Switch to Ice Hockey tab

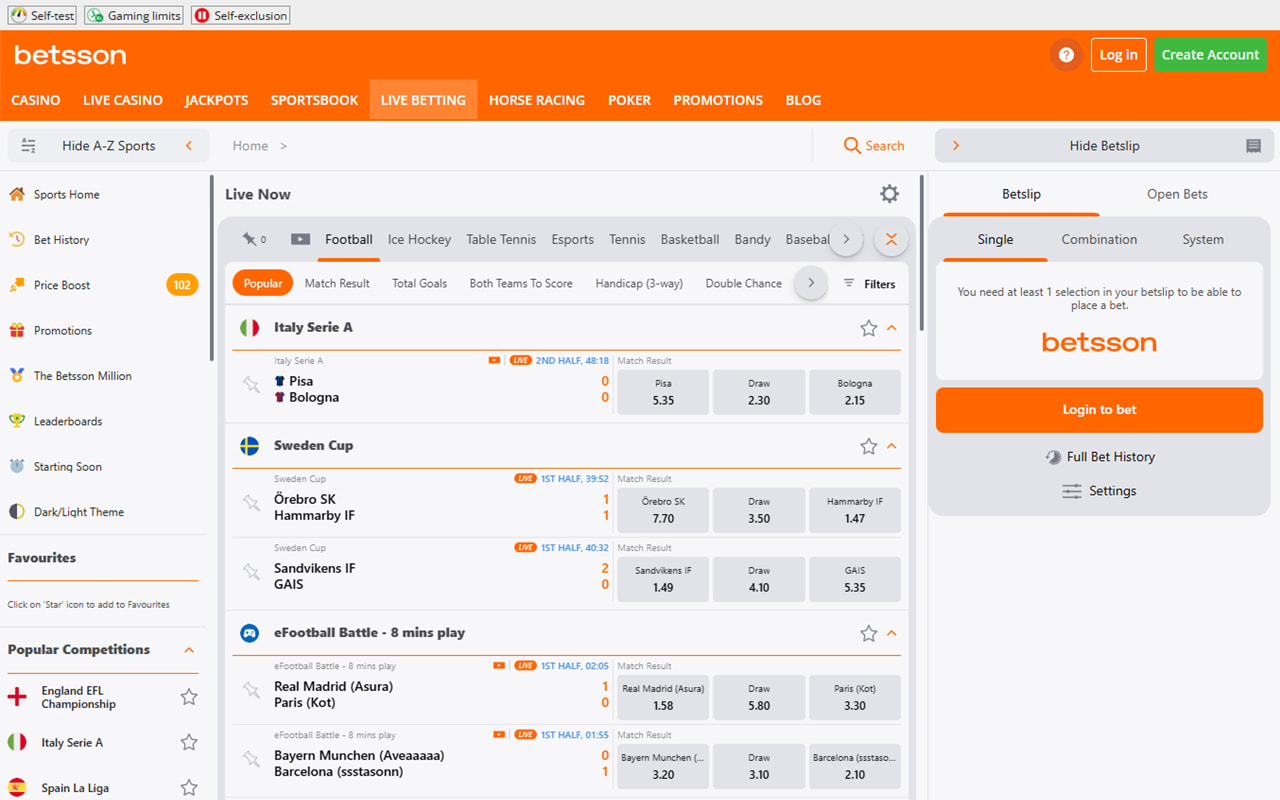pos(419,239)
